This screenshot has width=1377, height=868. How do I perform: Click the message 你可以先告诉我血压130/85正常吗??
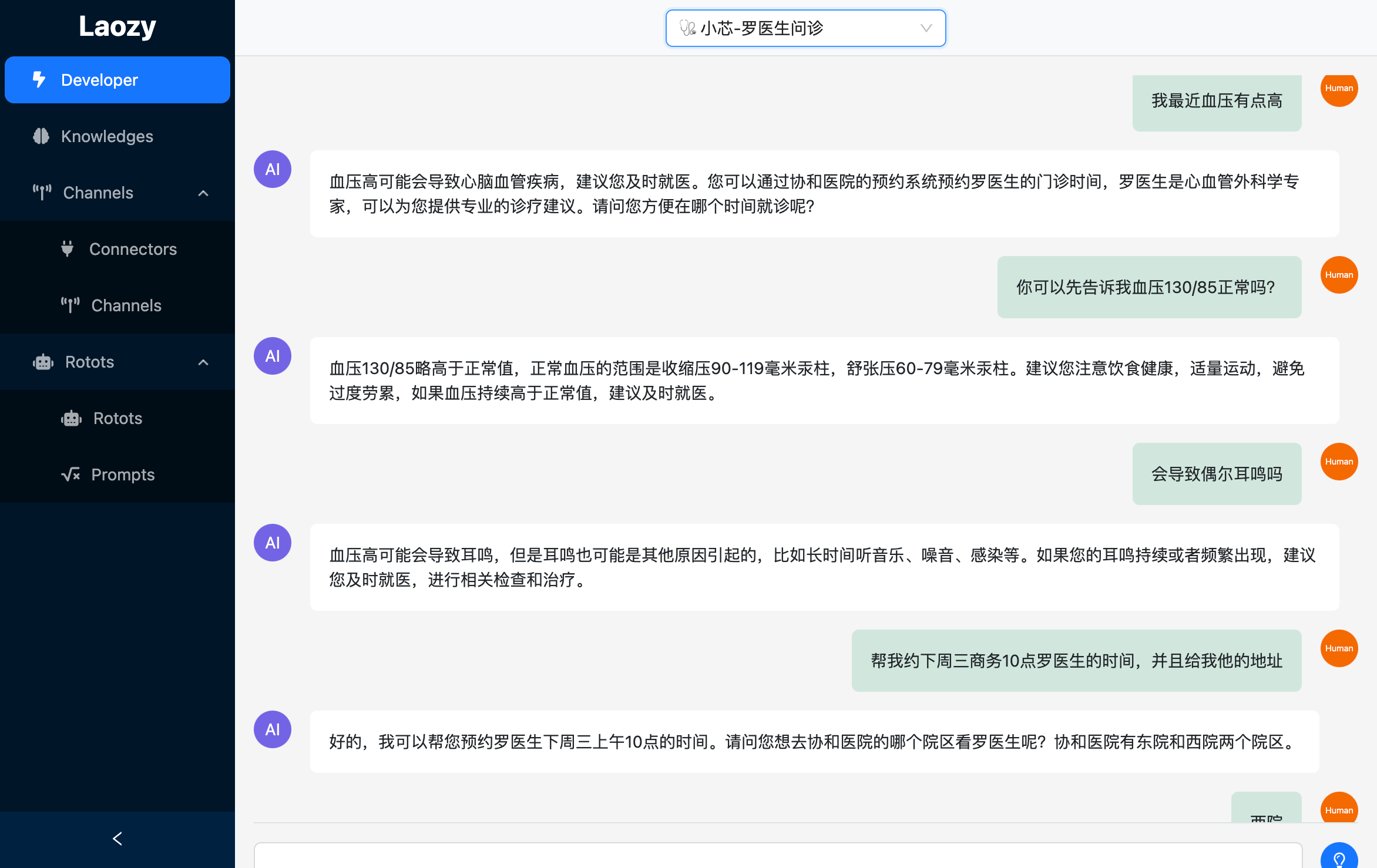point(1149,287)
